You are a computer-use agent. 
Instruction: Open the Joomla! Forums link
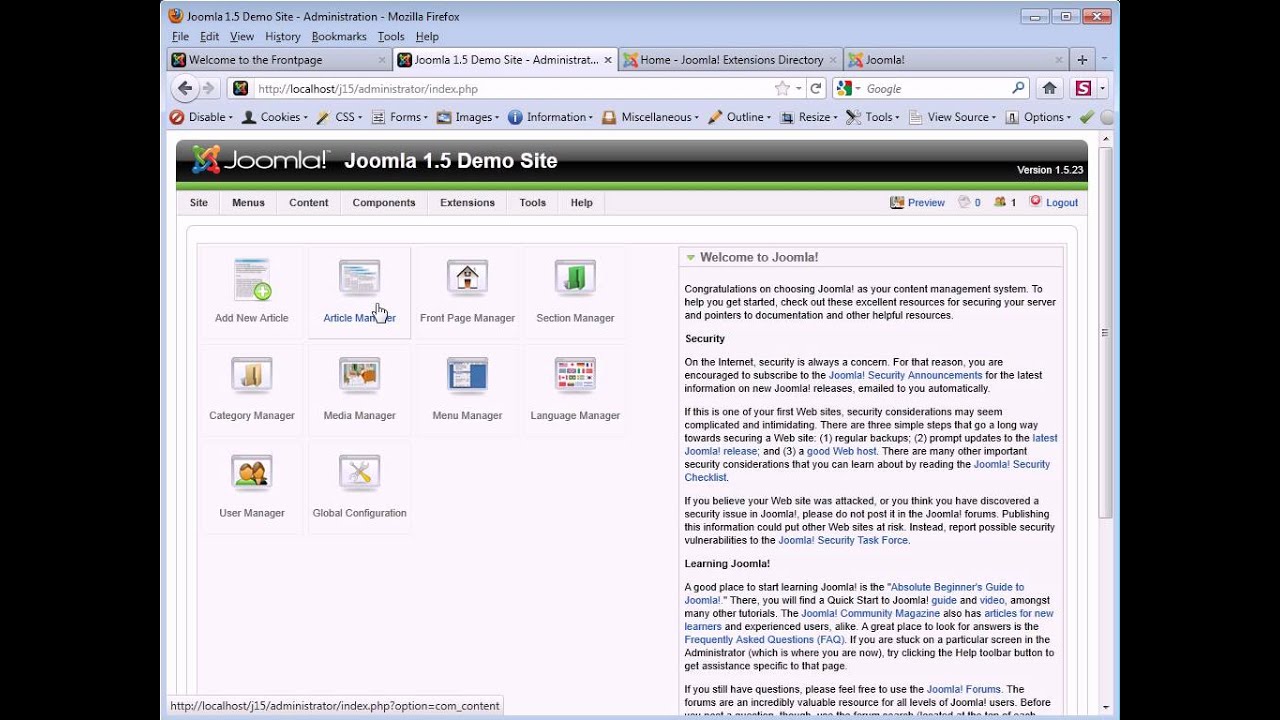point(963,689)
